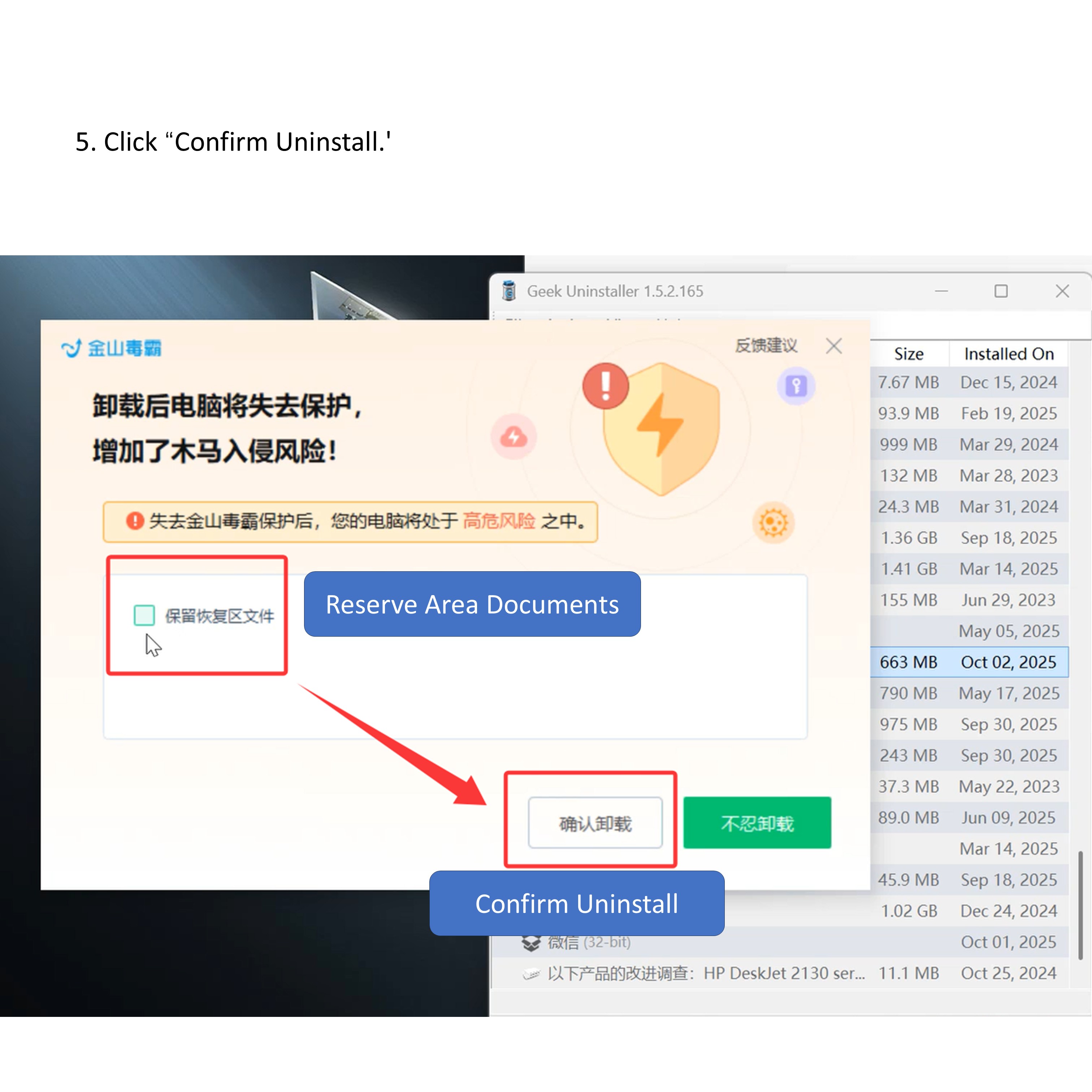Click the 确认卸载 confirm uninstall button
Image resolution: width=1092 pixels, height=1092 pixels.
pyautogui.click(x=595, y=823)
